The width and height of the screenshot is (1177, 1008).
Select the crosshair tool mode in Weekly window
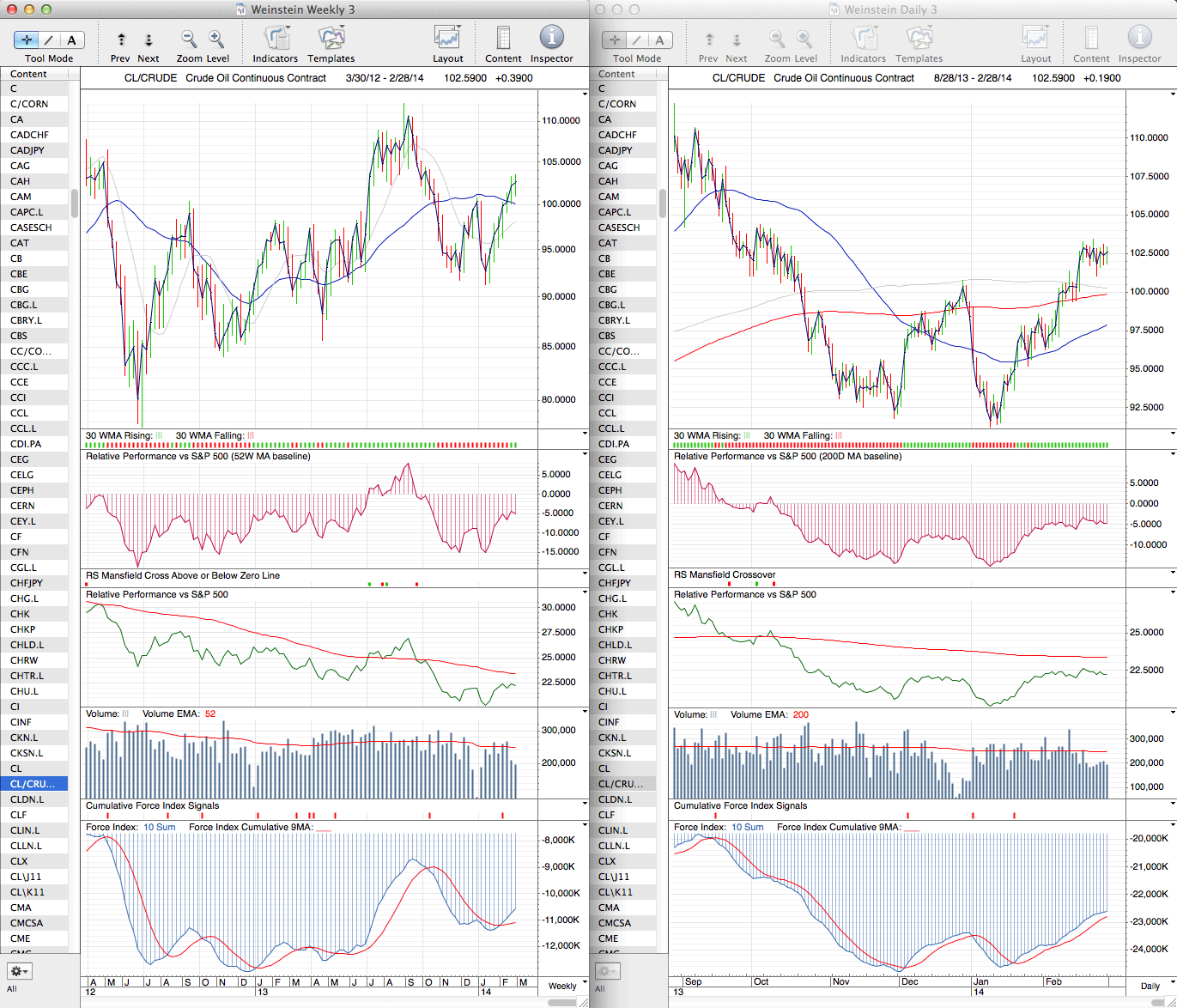click(x=27, y=39)
